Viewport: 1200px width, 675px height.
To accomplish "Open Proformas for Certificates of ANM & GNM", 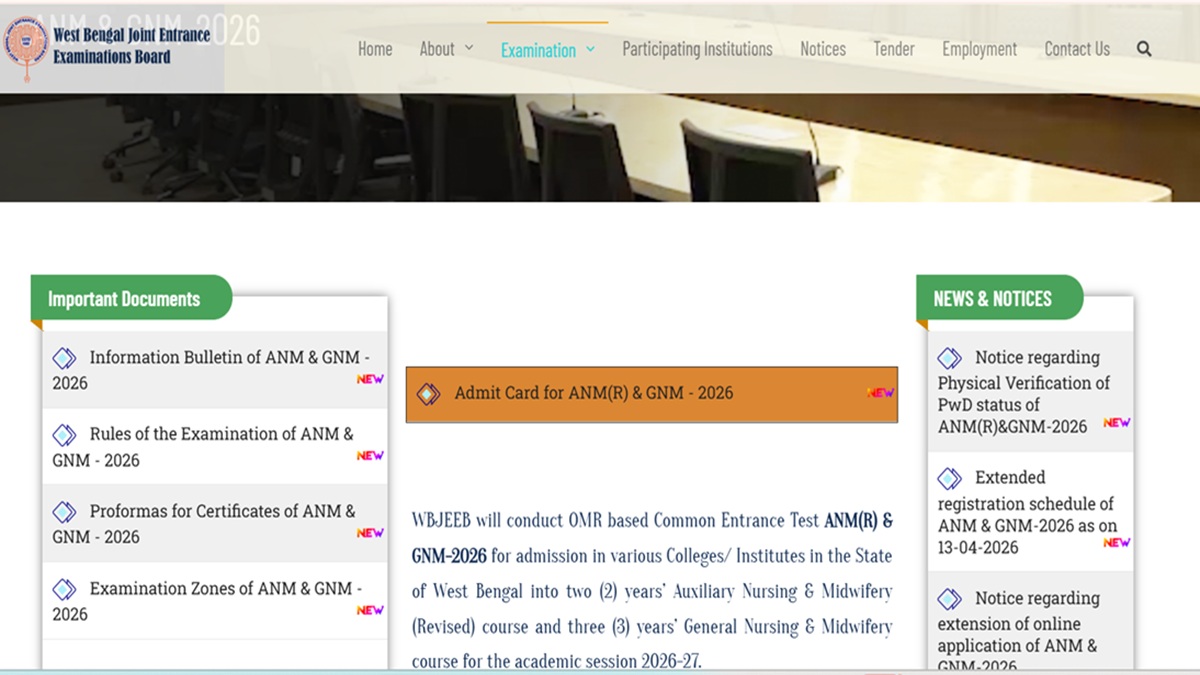I will point(204,524).
